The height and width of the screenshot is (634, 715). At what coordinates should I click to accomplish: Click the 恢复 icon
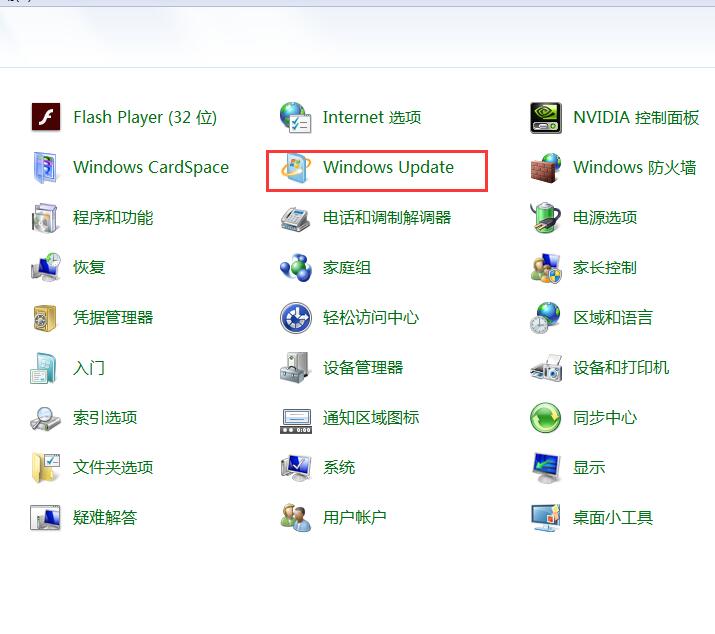coord(46,267)
